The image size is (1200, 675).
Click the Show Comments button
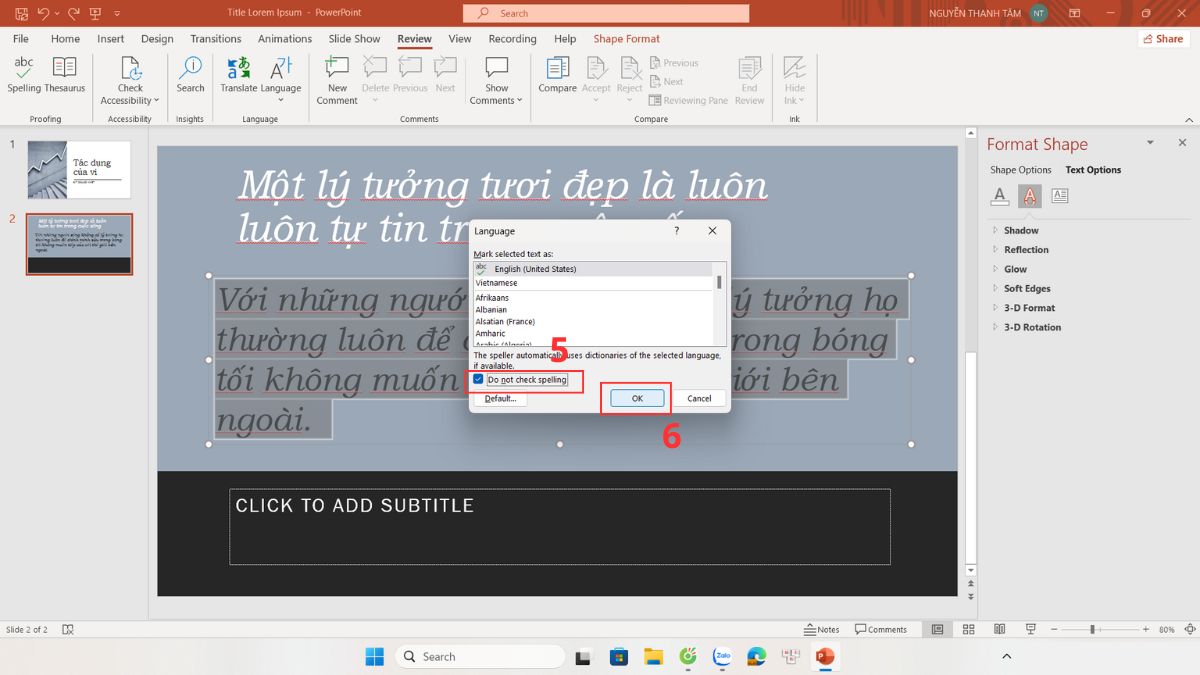coord(497,80)
